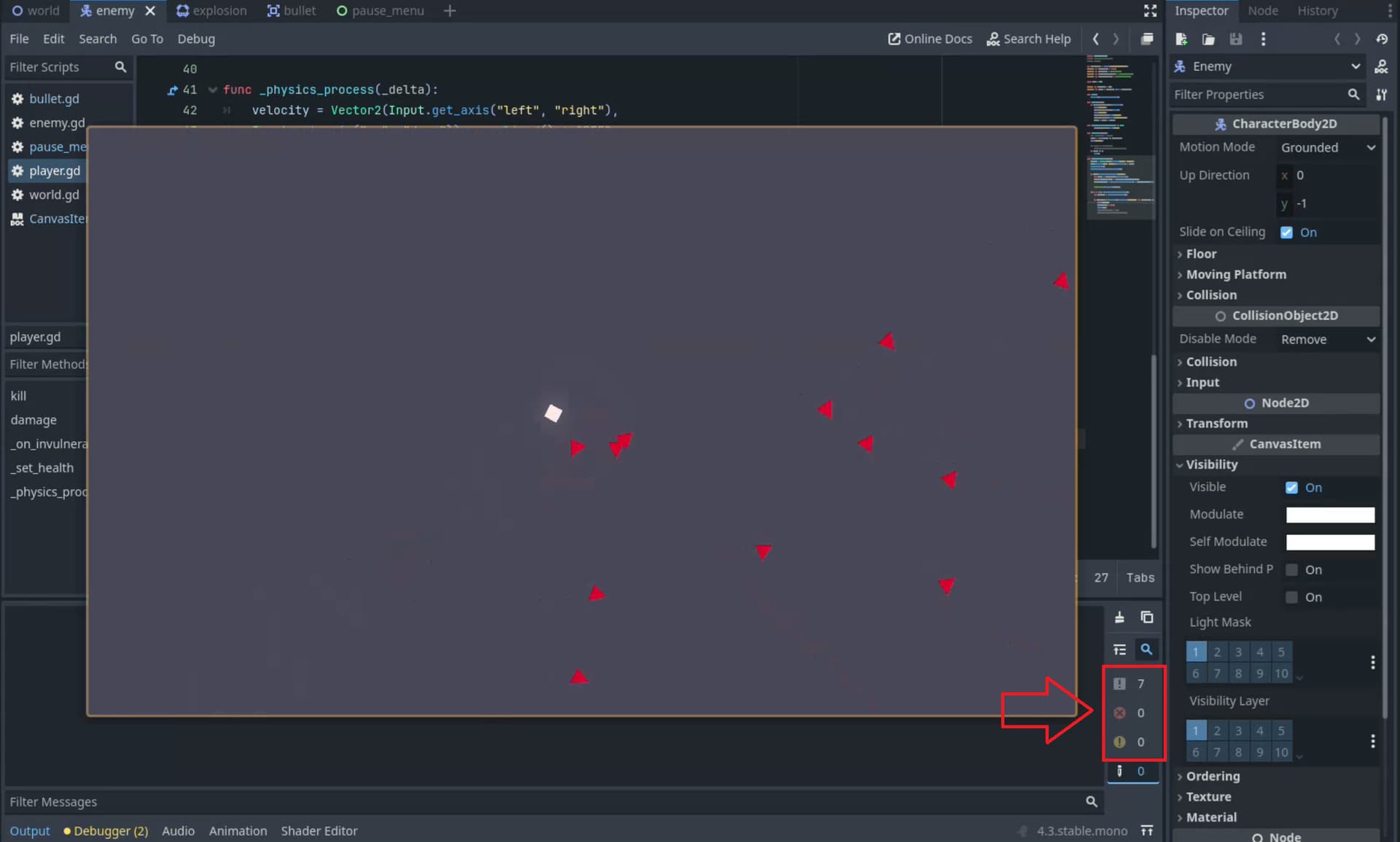Toggle editor messages filter button
The image size is (1400, 842).
(1133, 771)
